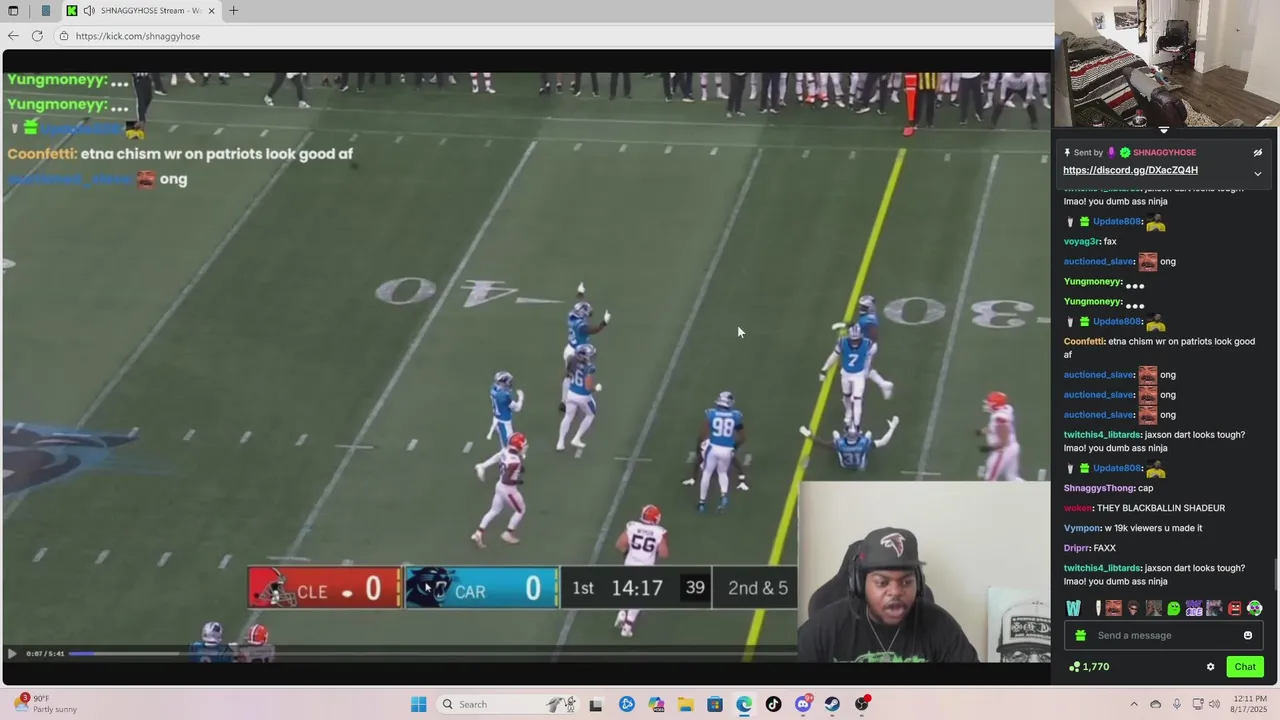Open microphone tray icon
This screenshot has width=1280, height=720.
[1177, 704]
